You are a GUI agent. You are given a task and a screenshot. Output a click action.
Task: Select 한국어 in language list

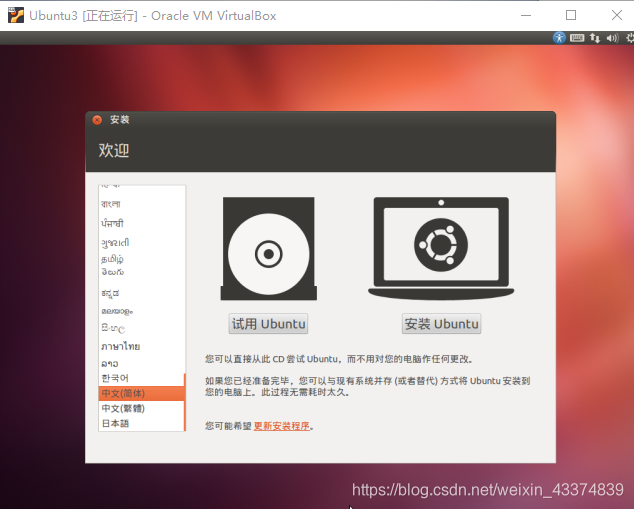click(141, 378)
